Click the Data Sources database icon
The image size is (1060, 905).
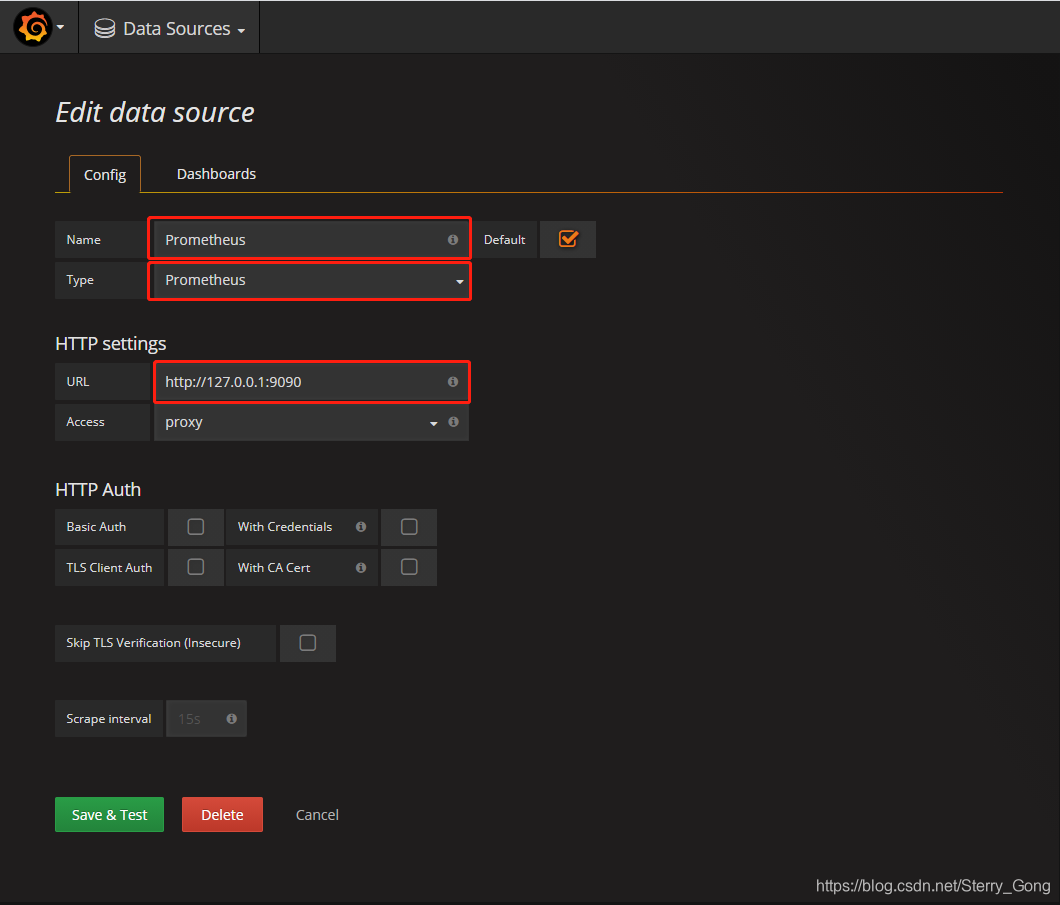pyautogui.click(x=104, y=28)
